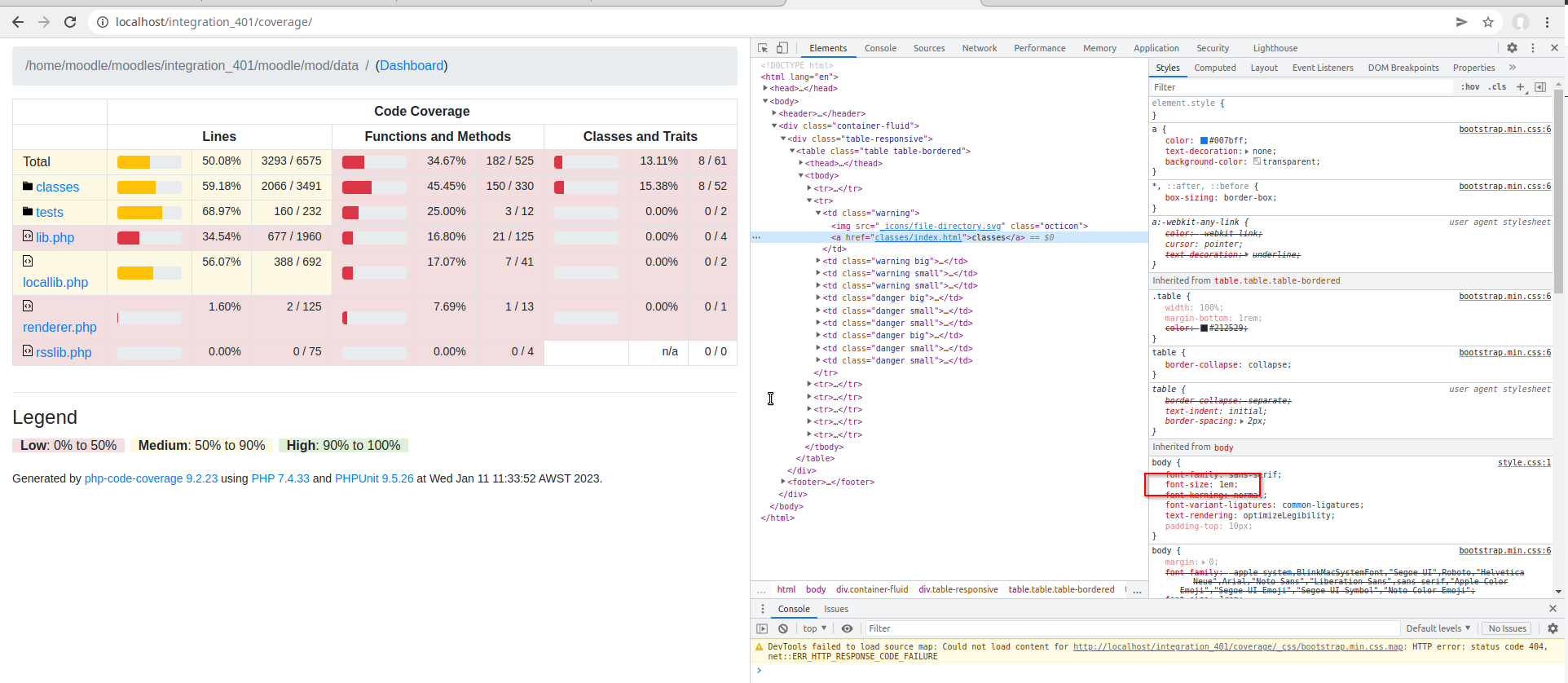Open the DevTools three-dot customize menu
This screenshot has width=1568, height=683.
(x=1533, y=48)
